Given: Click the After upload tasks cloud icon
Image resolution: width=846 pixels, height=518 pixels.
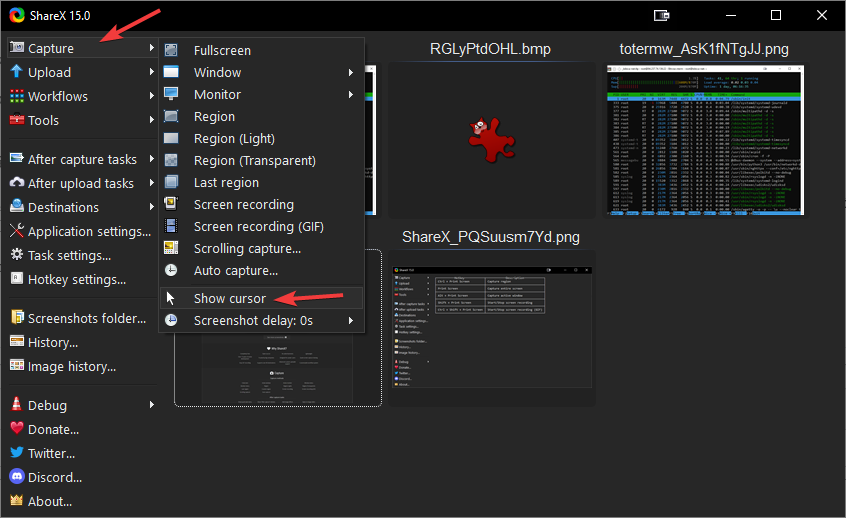Looking at the screenshot, I should coord(17,182).
